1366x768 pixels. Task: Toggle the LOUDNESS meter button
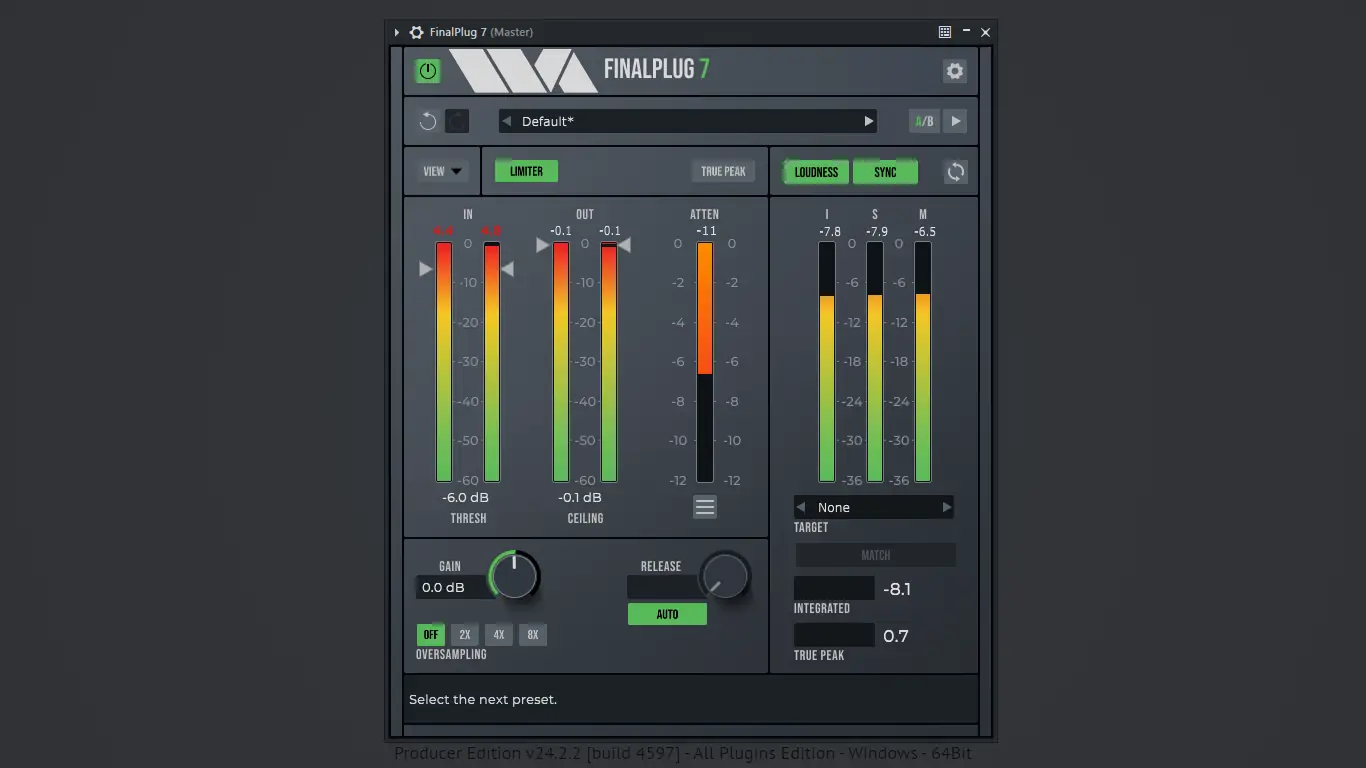pos(816,172)
